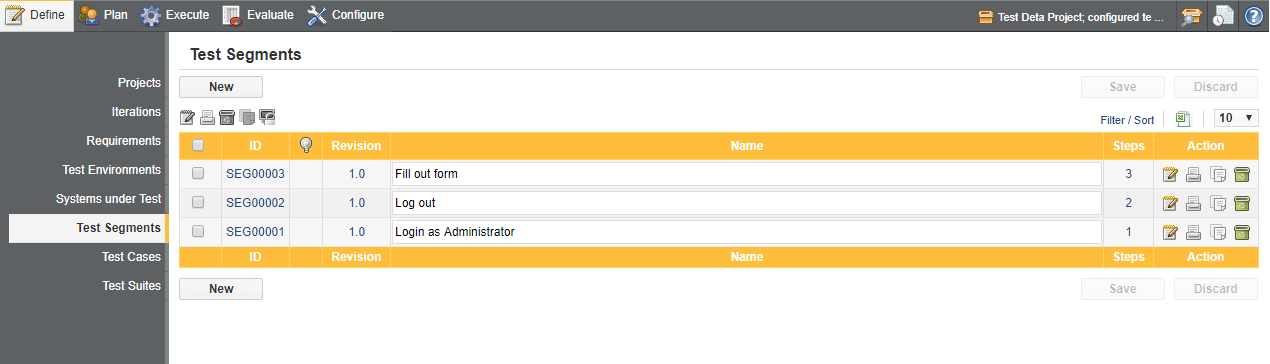The image size is (1270, 364).
Task: Go to Test Cases in sidebar
Action: [131, 257]
